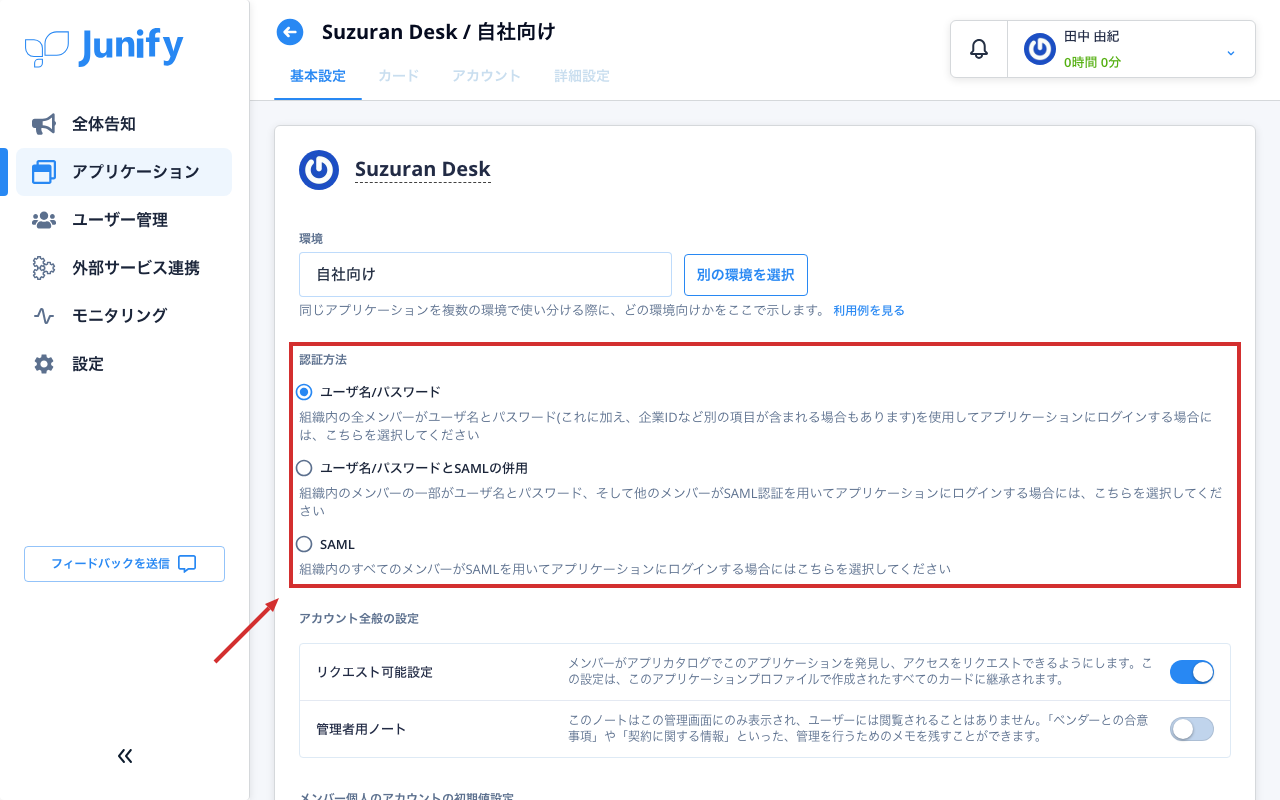Click the アカウント全般の設定 heading

coord(359,619)
